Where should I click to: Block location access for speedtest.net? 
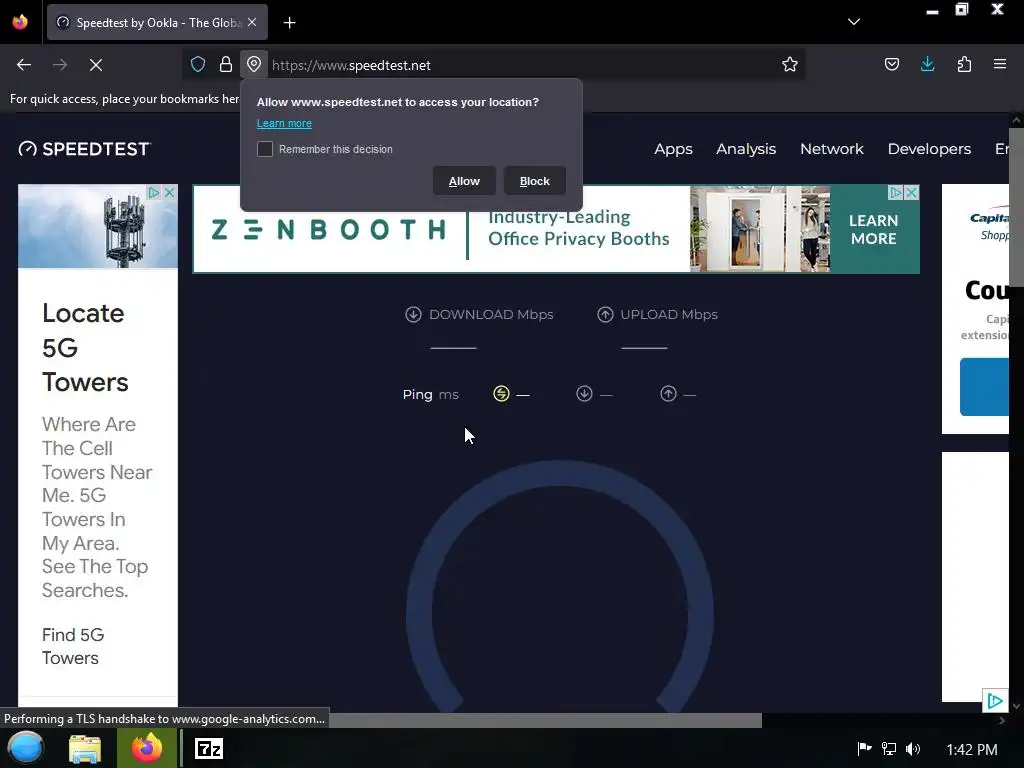535,181
